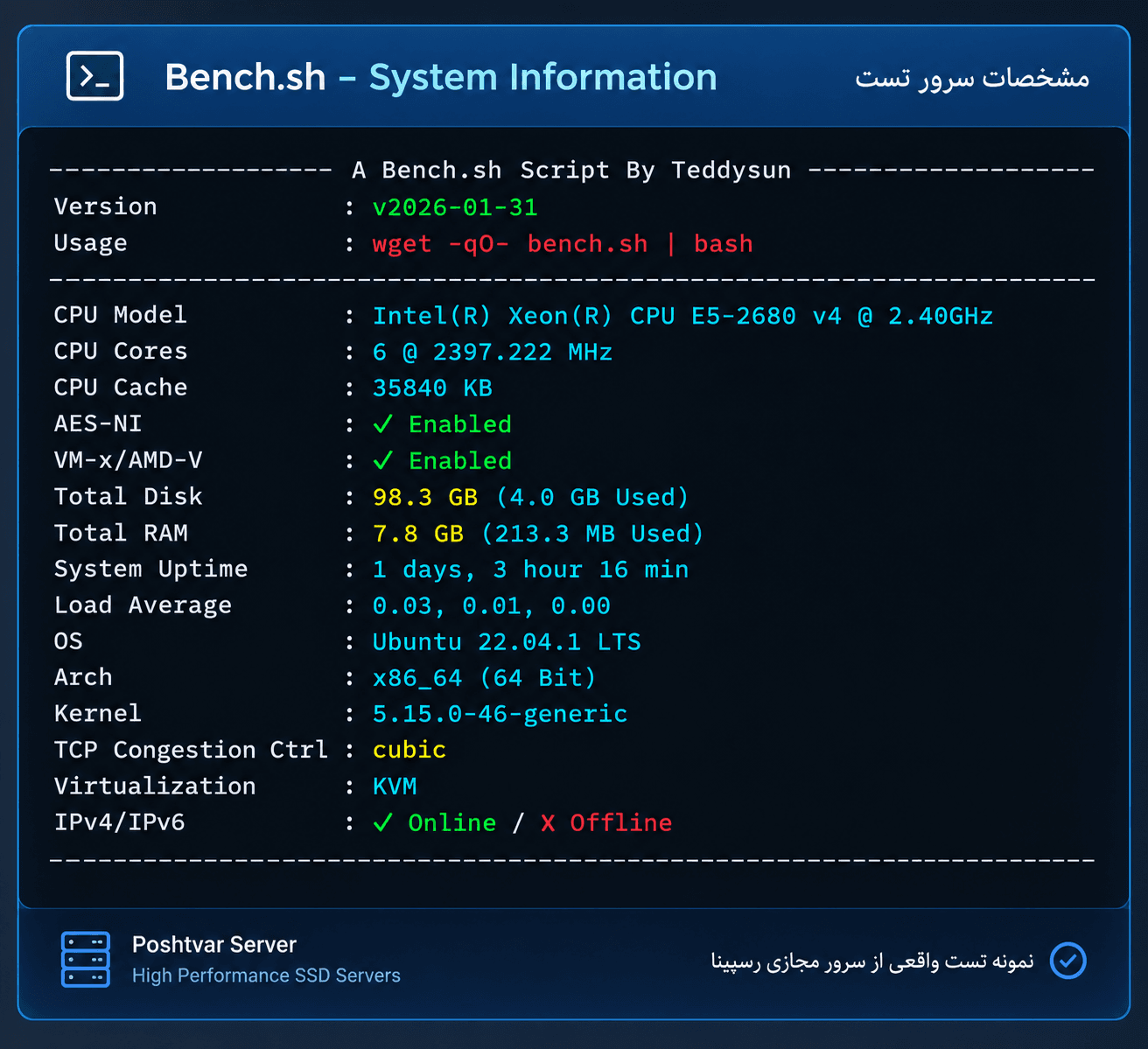Click the CPU cache value '35840 KB'

(432, 388)
